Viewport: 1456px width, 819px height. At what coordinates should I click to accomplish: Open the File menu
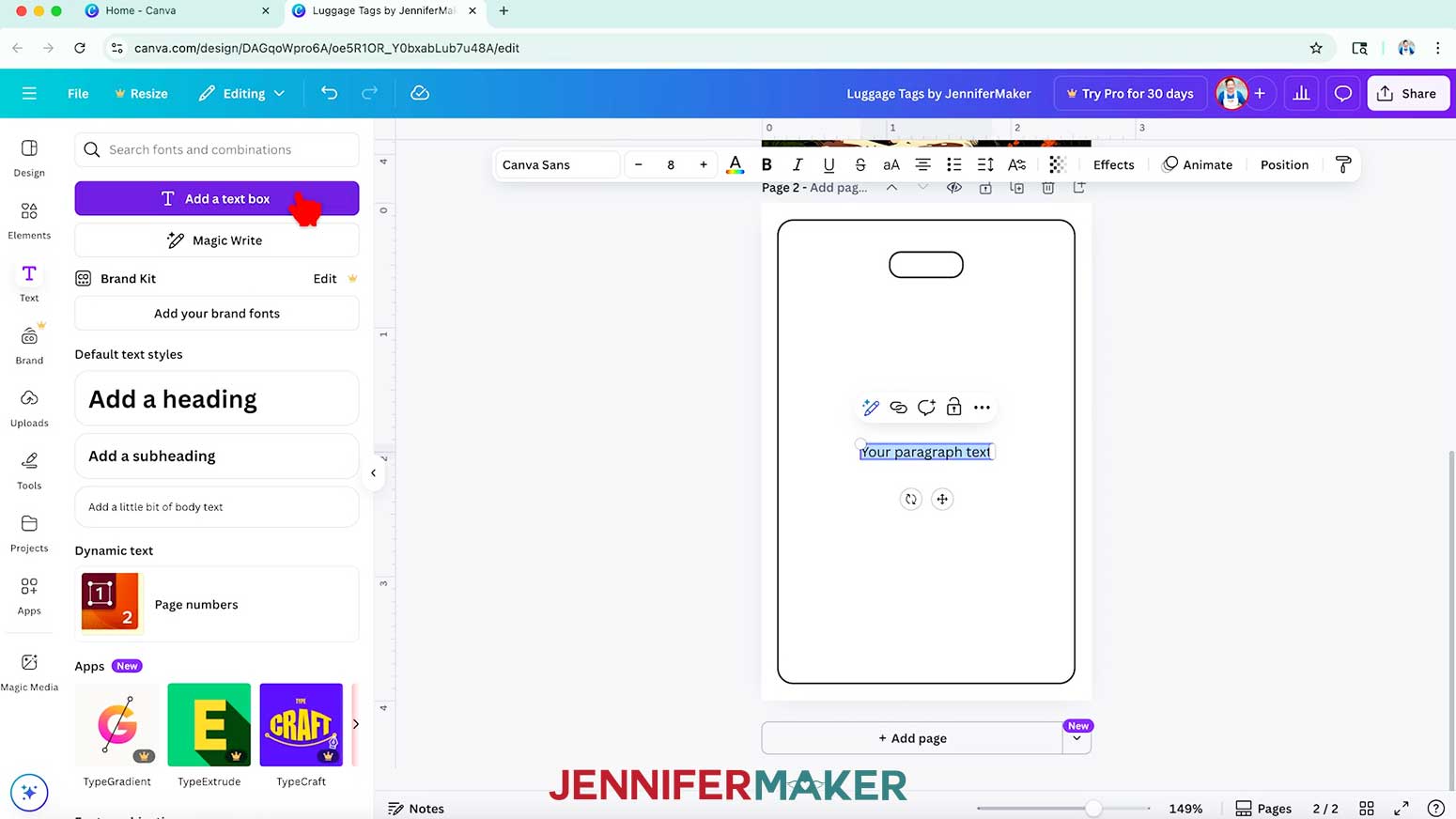click(78, 93)
